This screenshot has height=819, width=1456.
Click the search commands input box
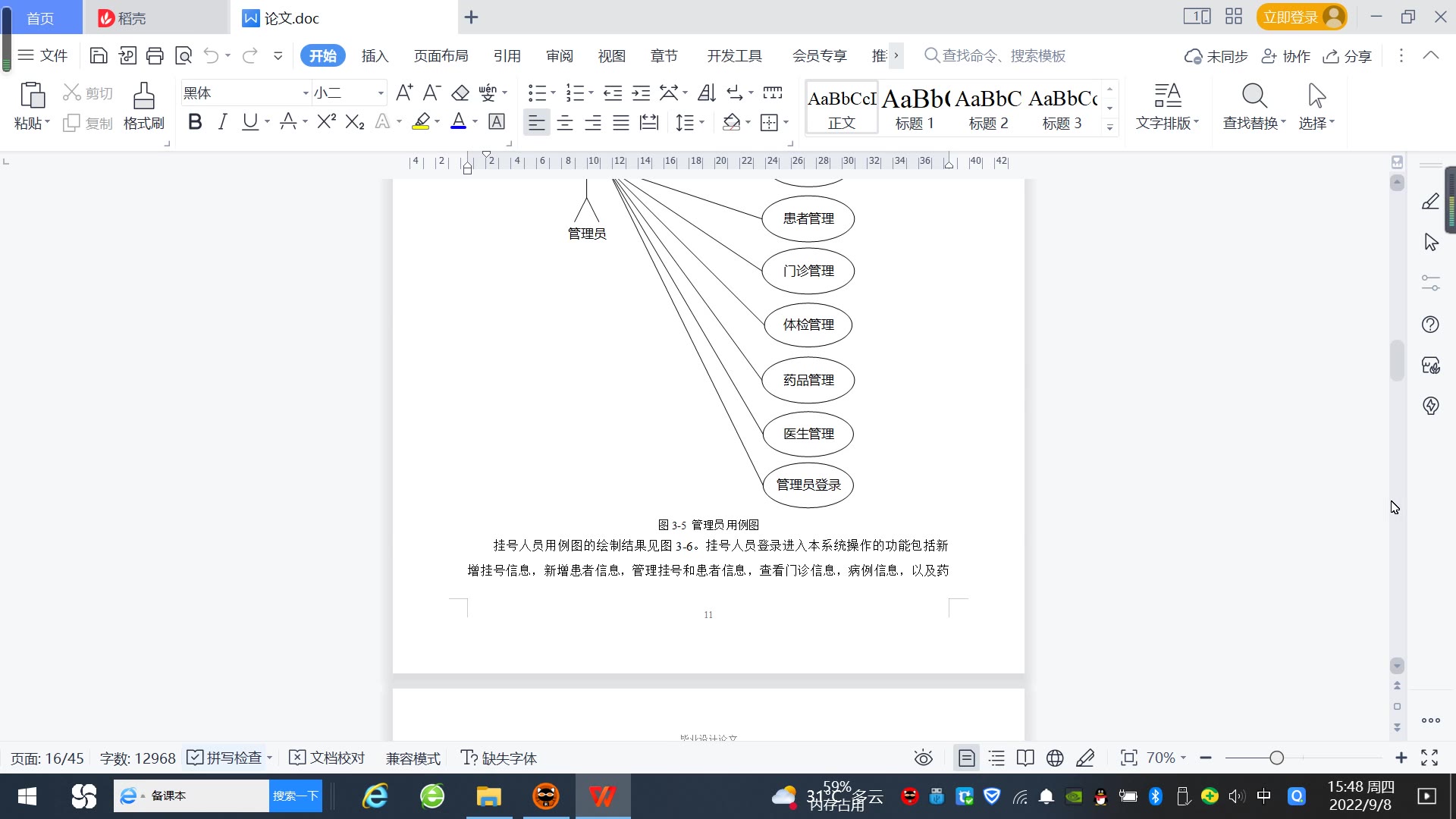point(1003,55)
